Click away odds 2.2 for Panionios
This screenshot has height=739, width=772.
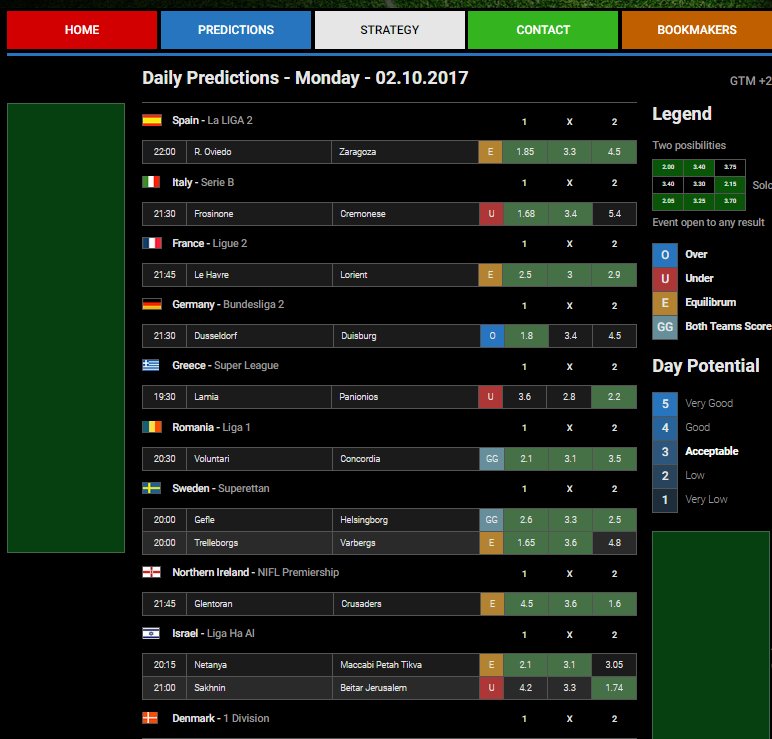point(614,397)
